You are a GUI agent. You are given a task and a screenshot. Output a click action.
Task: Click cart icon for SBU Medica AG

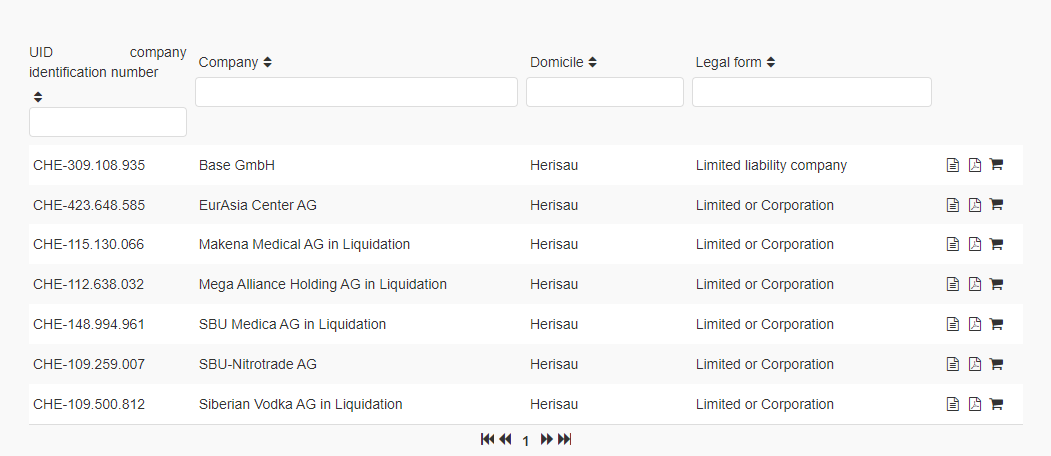point(996,324)
